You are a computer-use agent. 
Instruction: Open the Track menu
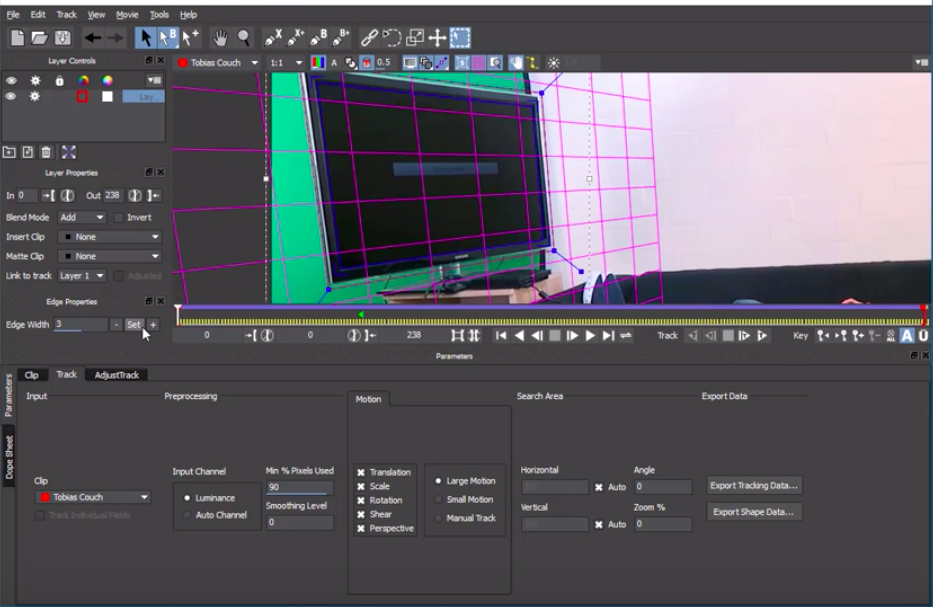(67, 14)
